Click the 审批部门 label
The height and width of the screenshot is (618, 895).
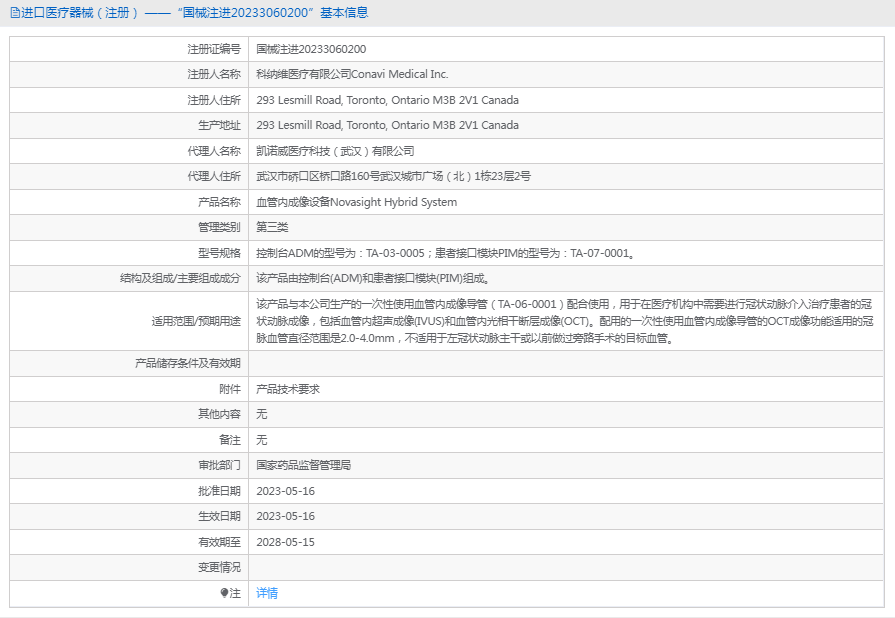click(219, 465)
